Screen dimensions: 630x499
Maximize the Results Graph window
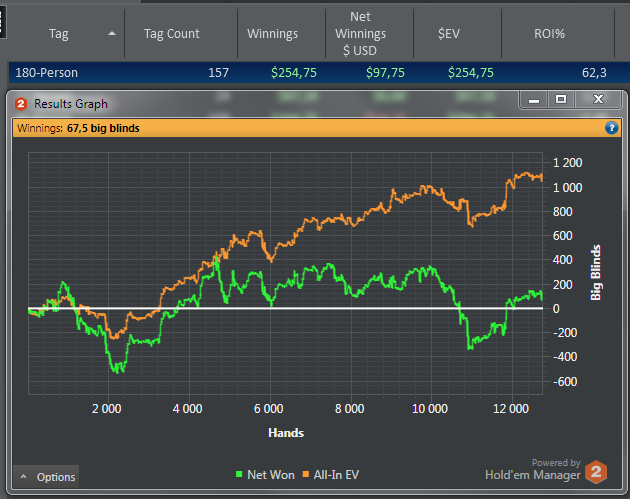click(561, 100)
